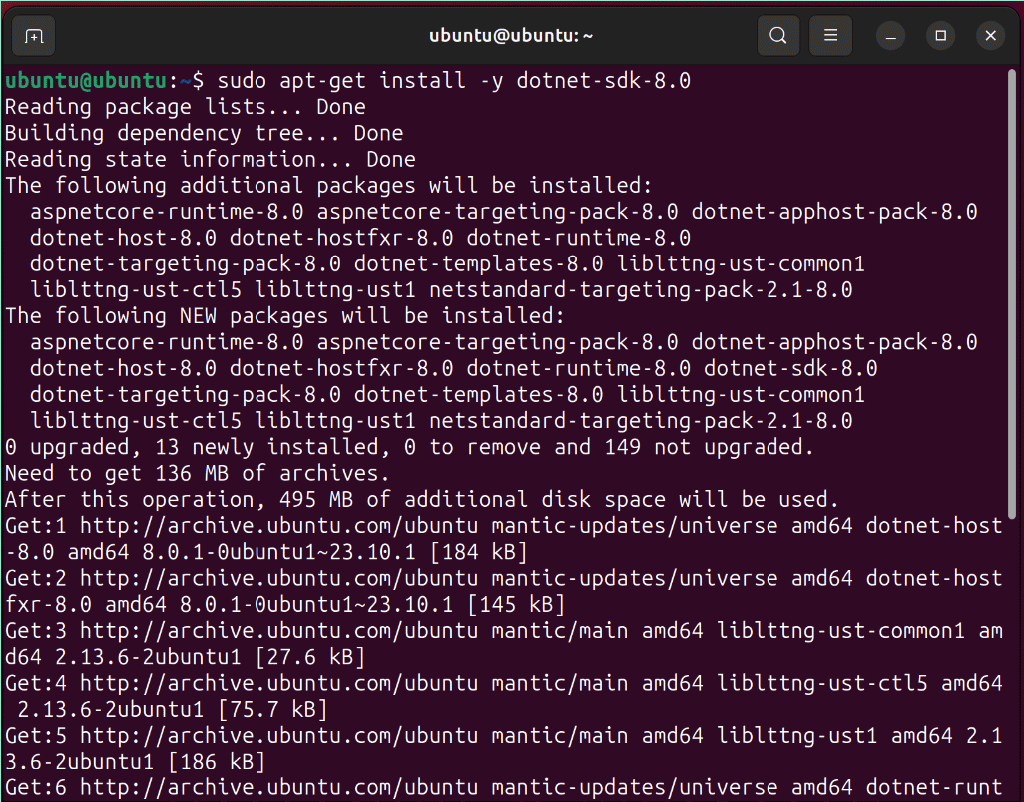Click the terminal vertical scrollbar
The width and height of the screenshot is (1024, 802).
point(1012,294)
